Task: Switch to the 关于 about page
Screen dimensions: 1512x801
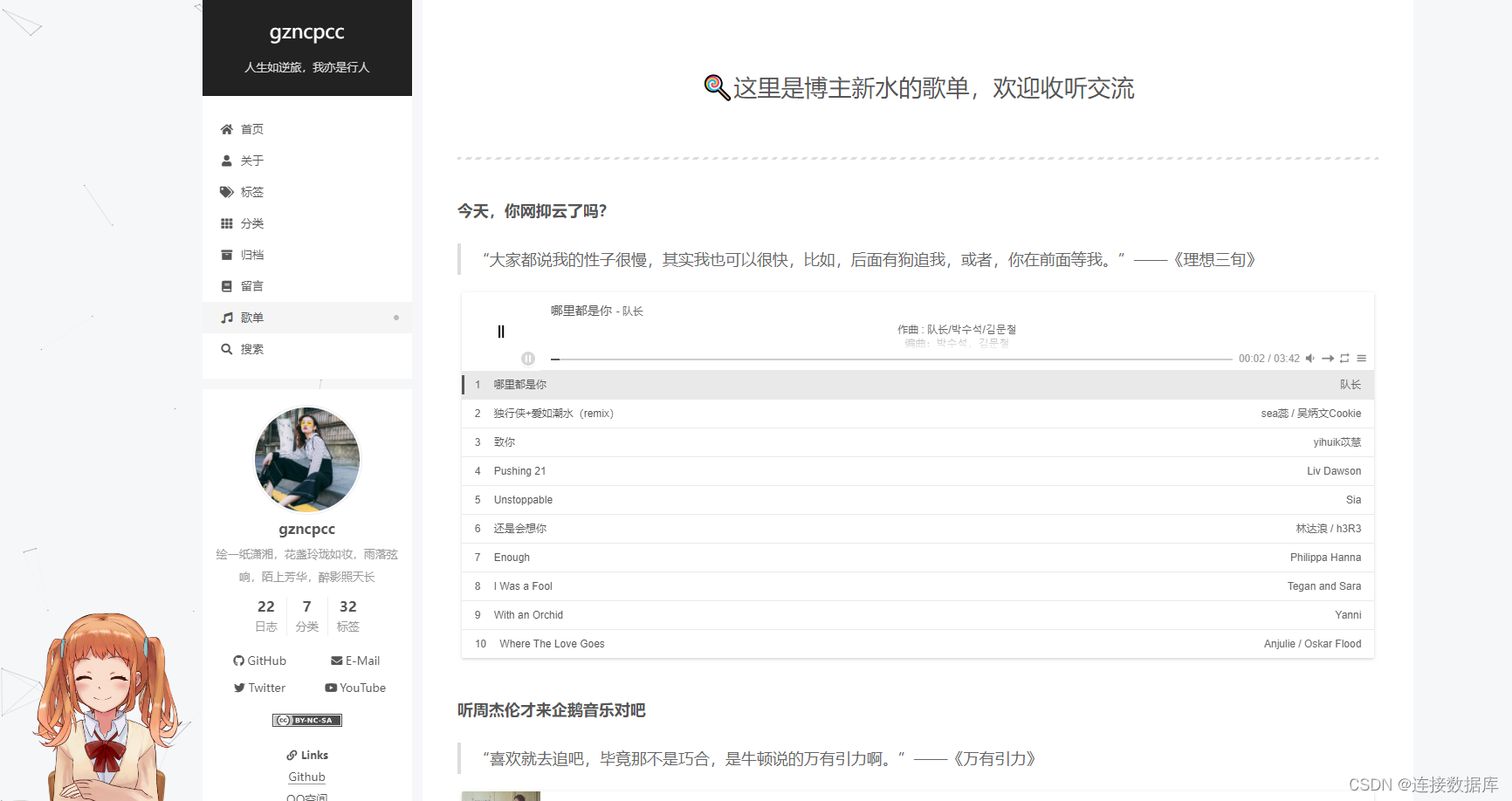Action: click(251, 160)
